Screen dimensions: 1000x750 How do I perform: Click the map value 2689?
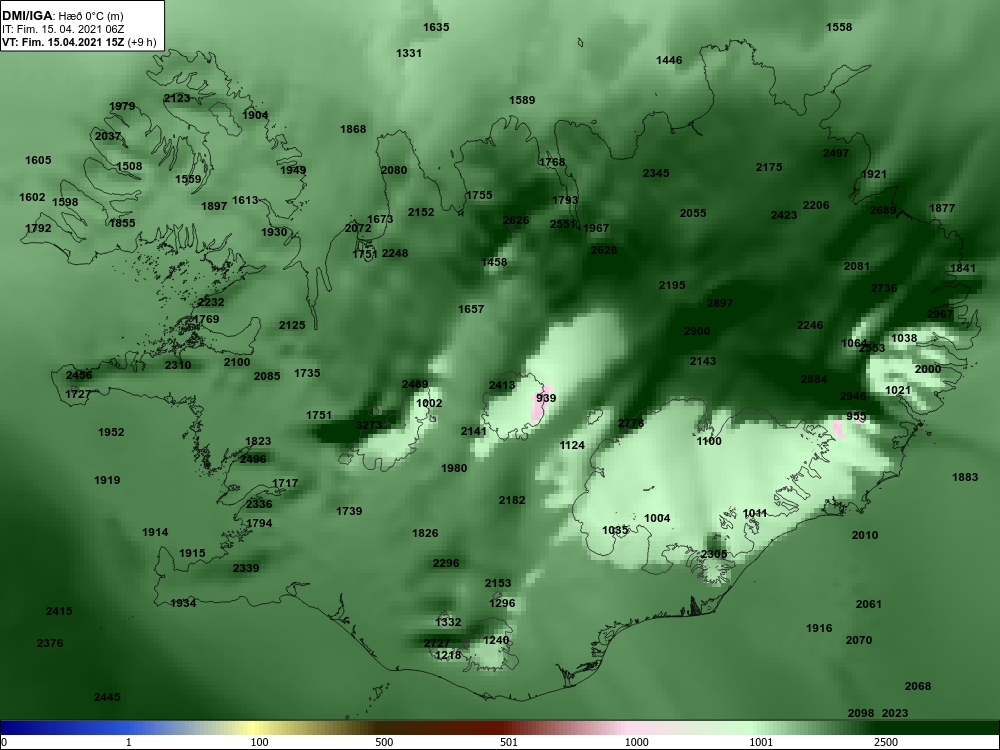pyautogui.click(x=883, y=210)
